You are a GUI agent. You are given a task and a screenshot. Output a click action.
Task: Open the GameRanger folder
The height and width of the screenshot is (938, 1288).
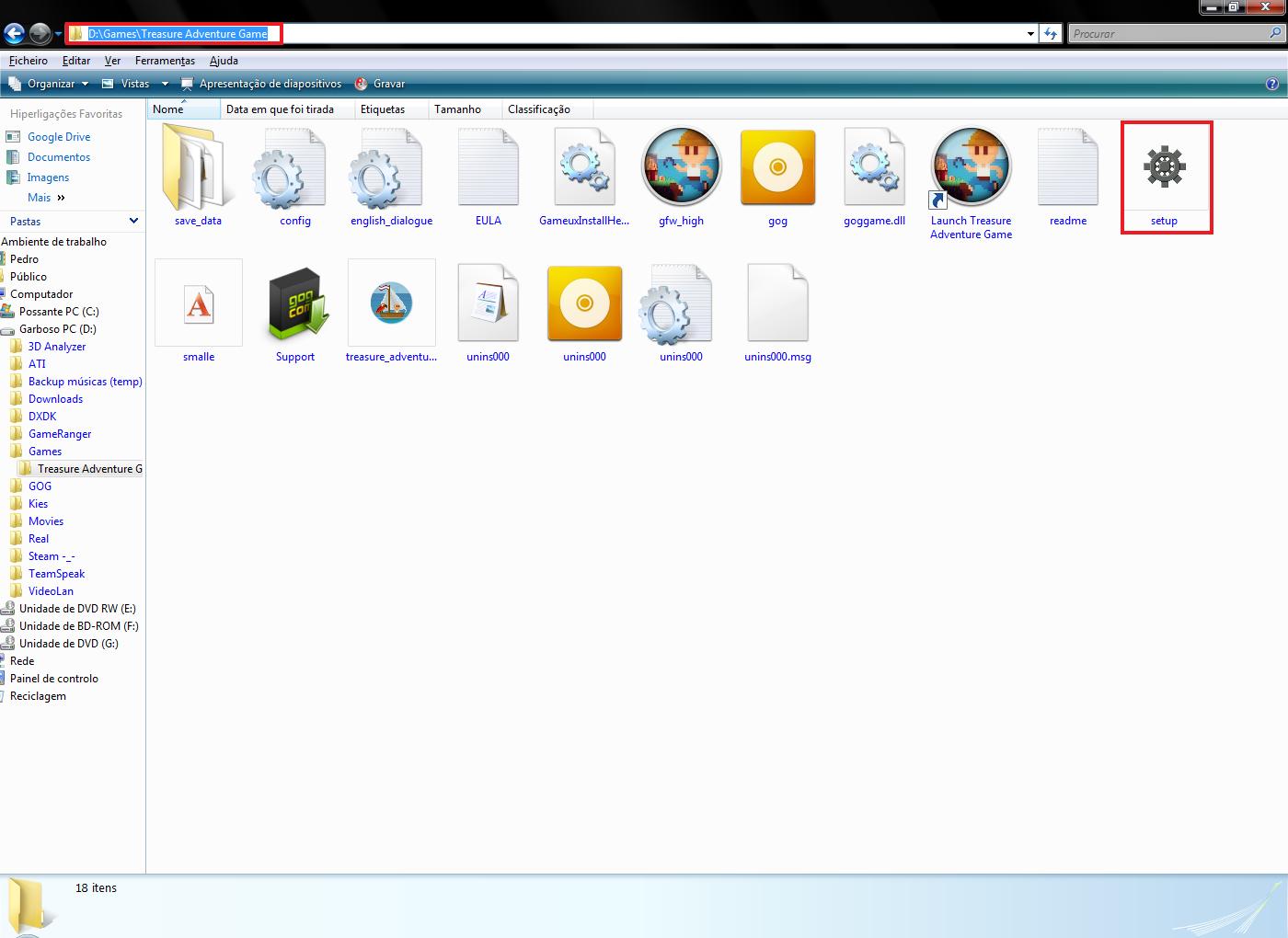click(x=60, y=434)
